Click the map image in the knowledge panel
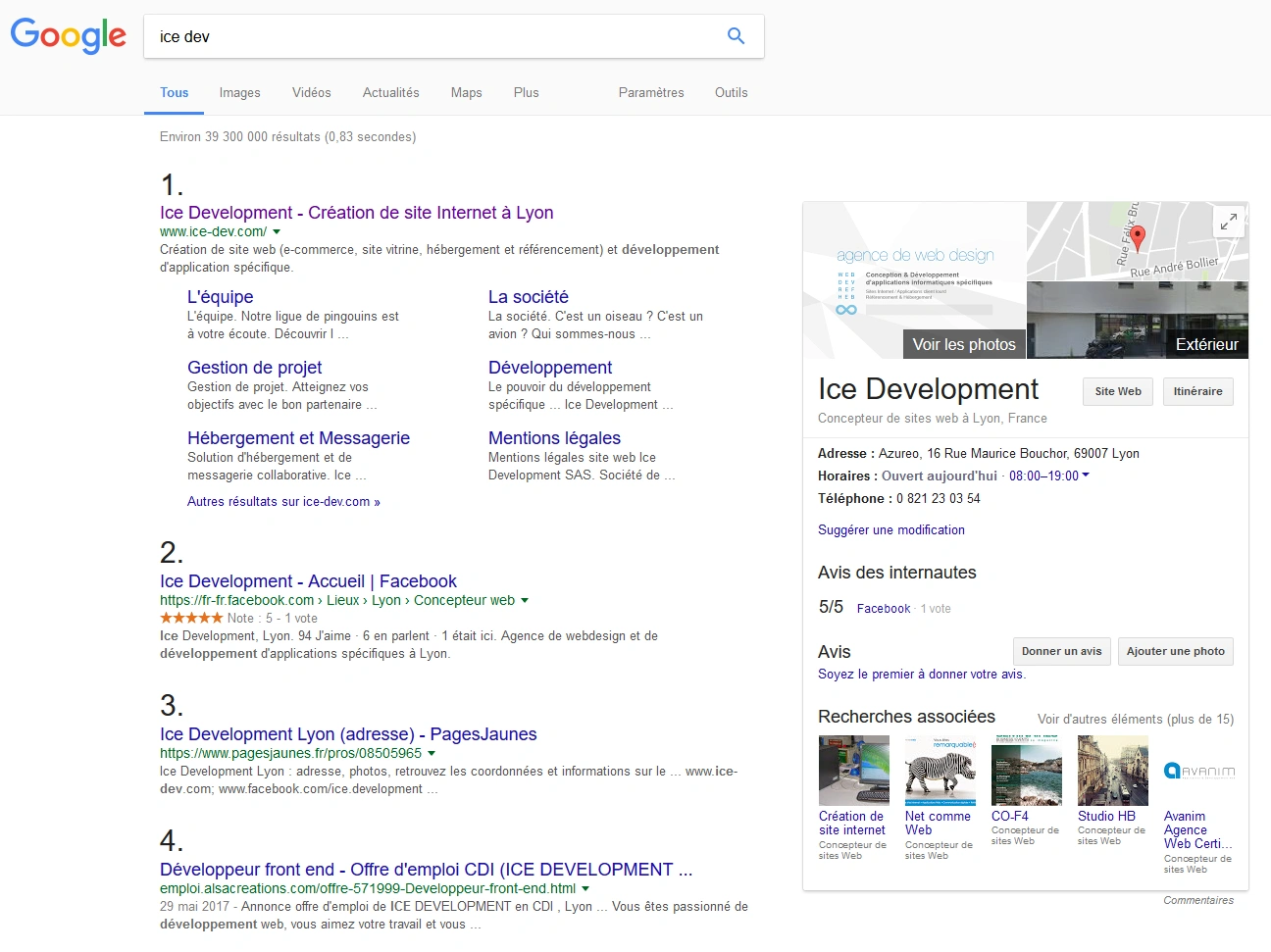 (1138, 241)
